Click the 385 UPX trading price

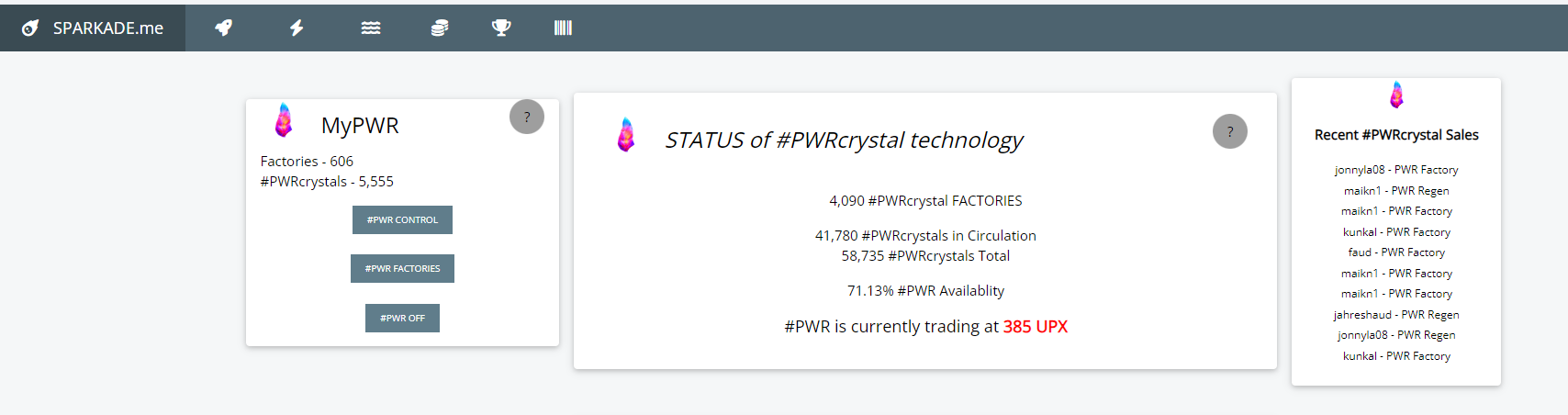coord(1036,327)
